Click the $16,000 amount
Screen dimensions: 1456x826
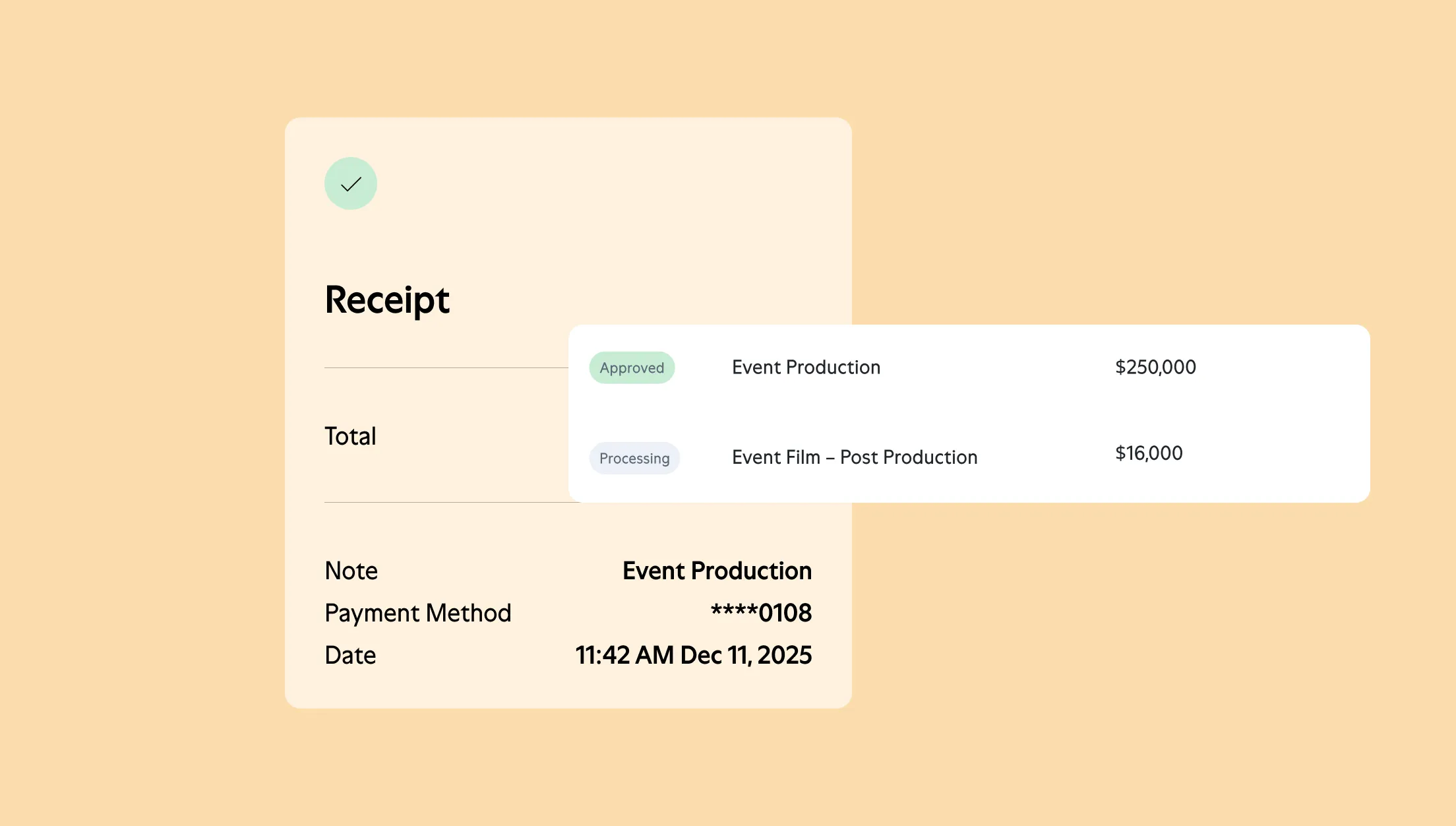1148,453
